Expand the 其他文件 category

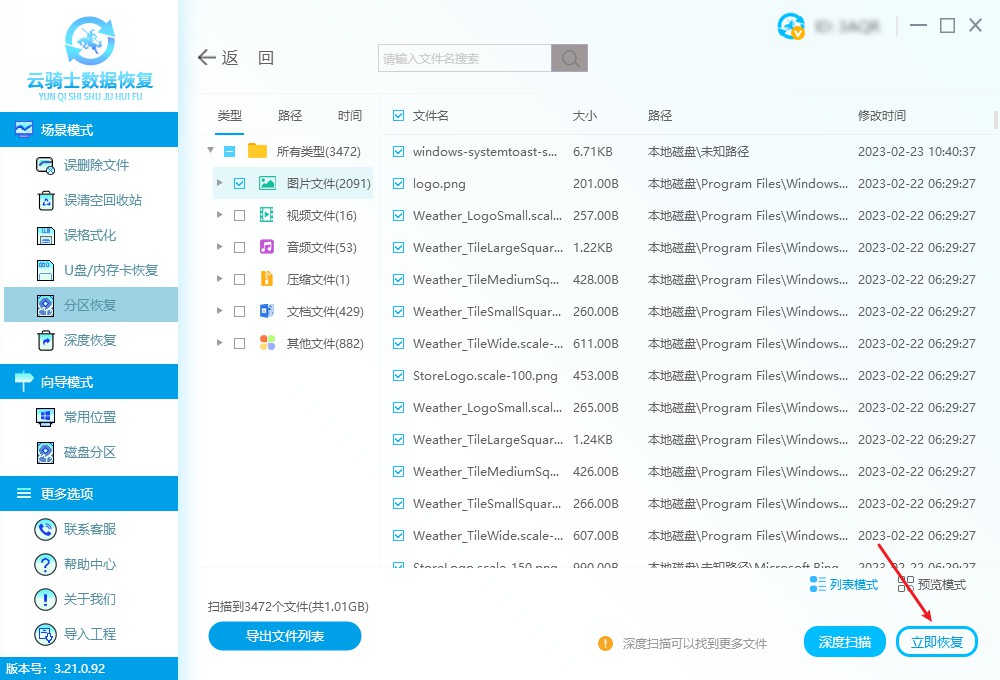pos(220,343)
